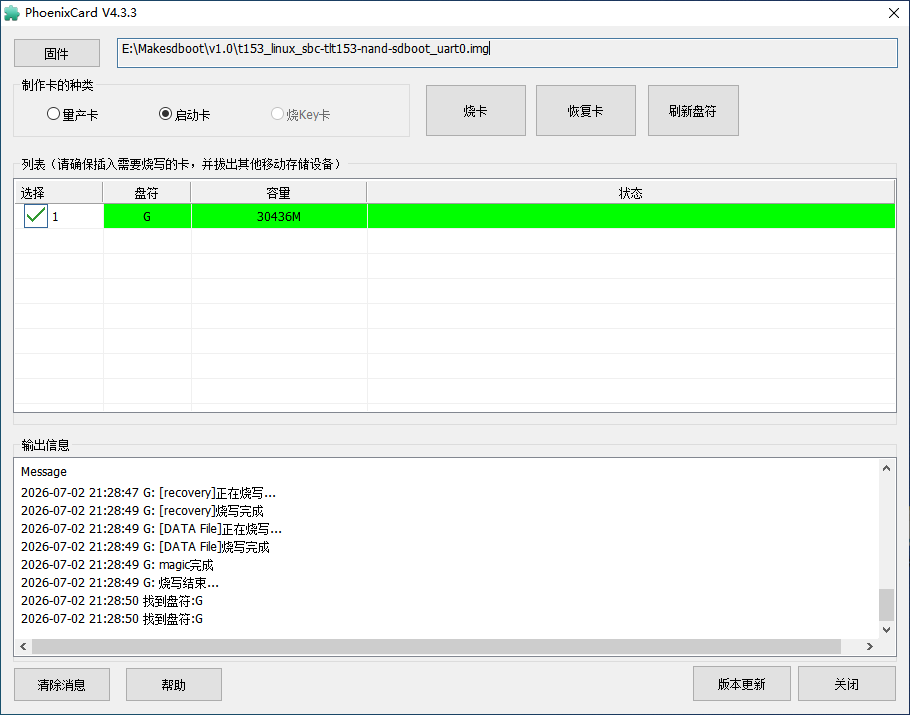Click the green status cell of drive G

pyautogui.click(x=631, y=216)
